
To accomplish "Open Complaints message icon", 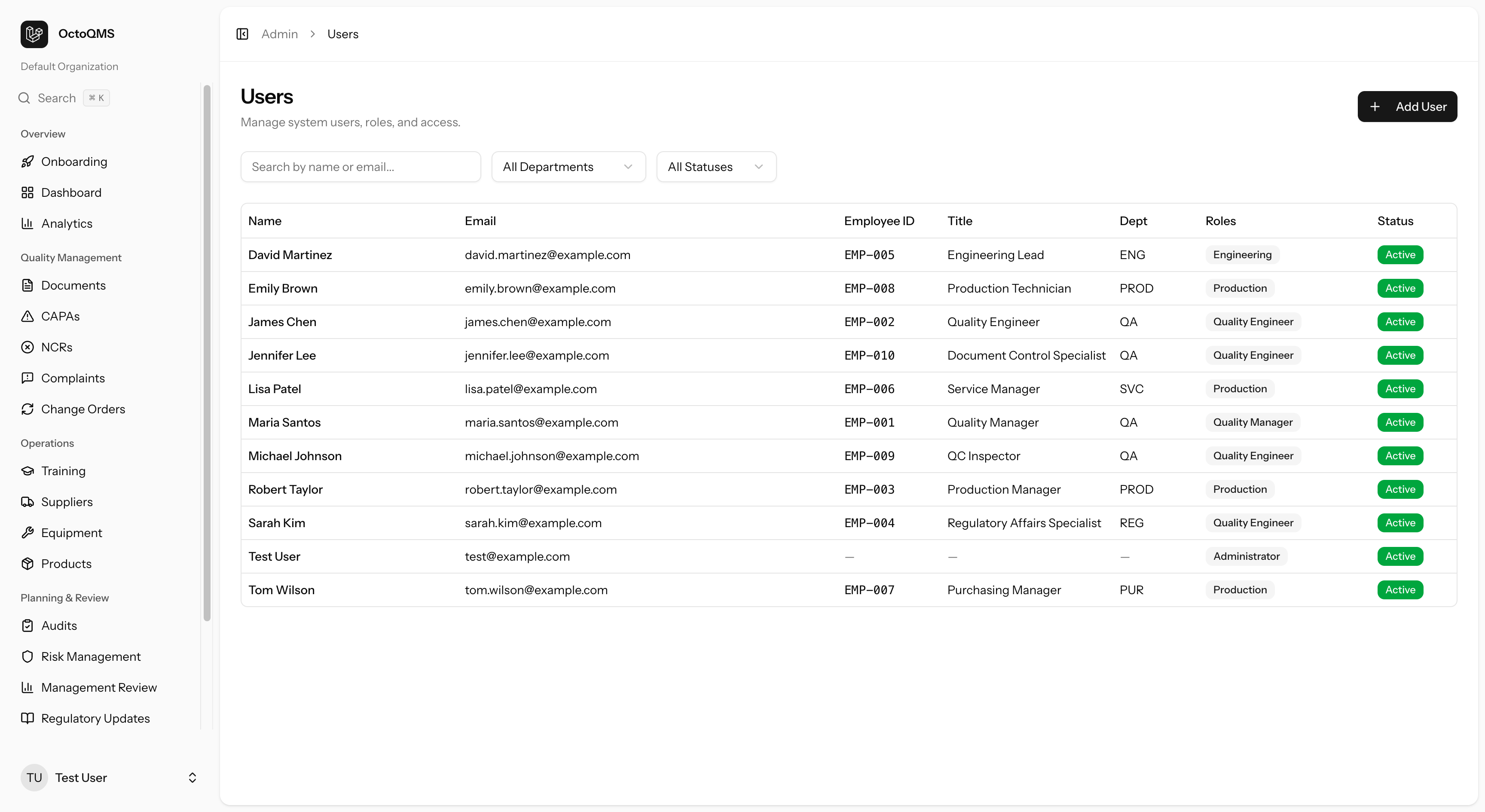I will [27, 378].
